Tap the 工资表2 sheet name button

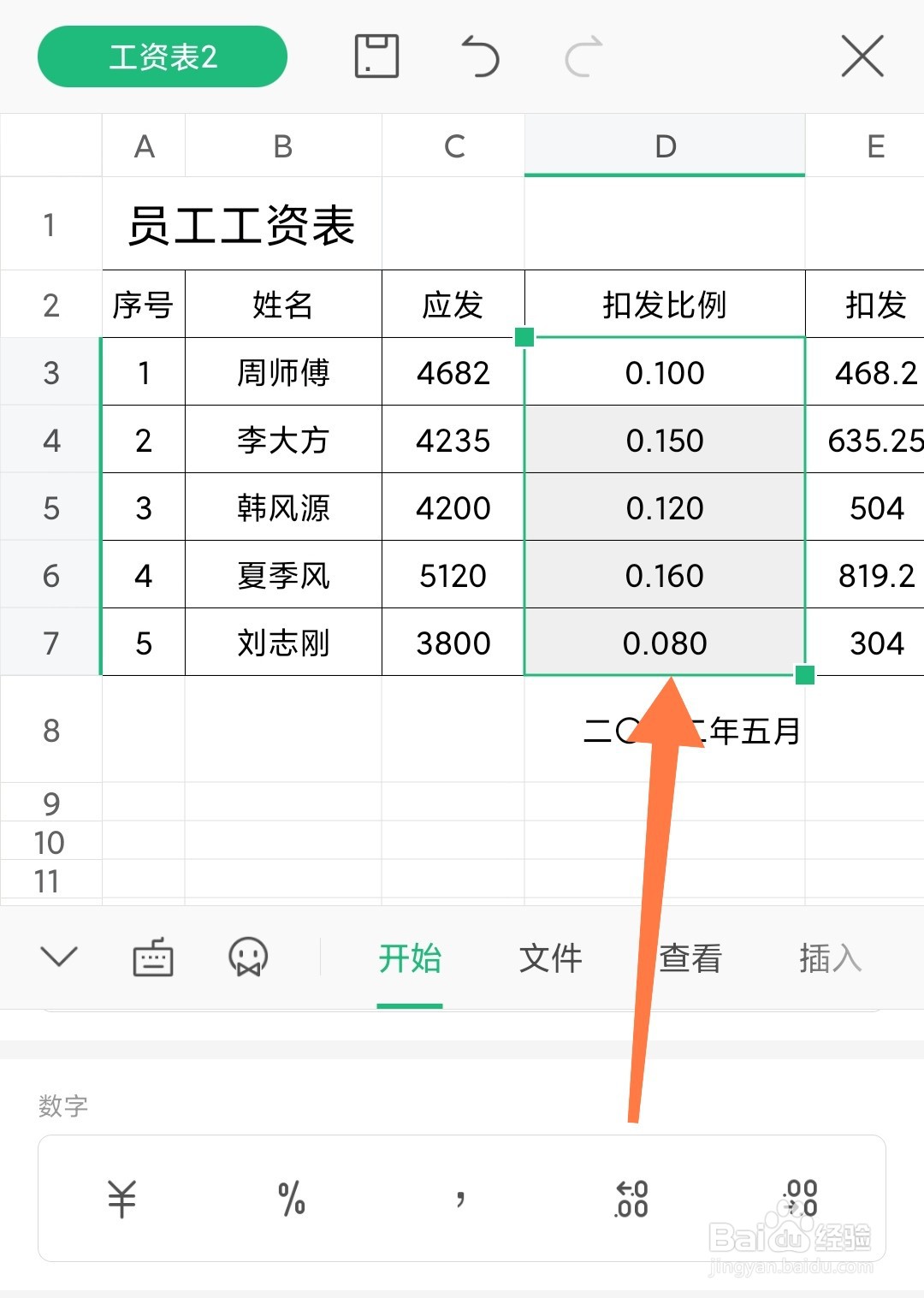[162, 56]
